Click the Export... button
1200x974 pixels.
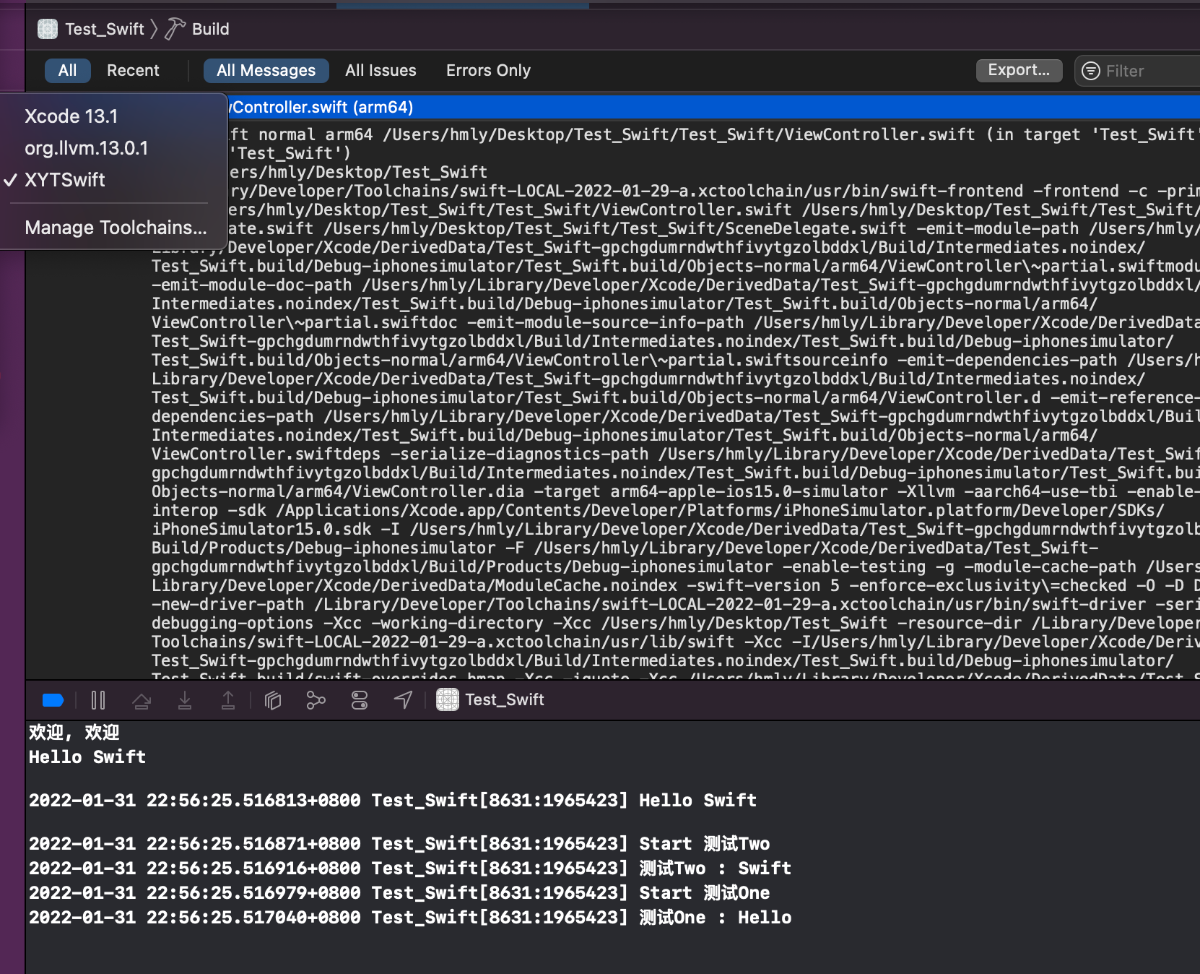[x=1019, y=70]
